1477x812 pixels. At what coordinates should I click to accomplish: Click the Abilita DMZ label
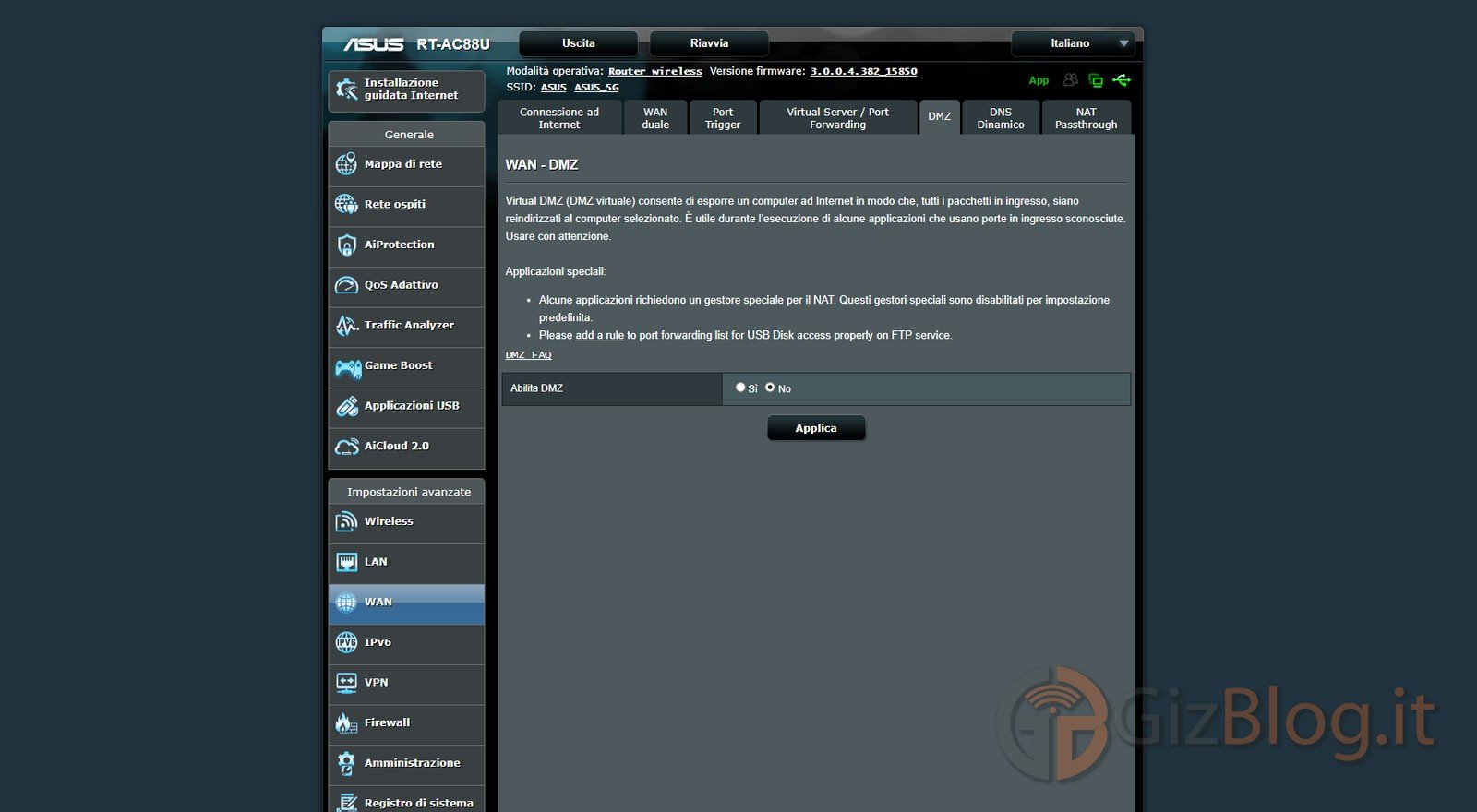click(536, 388)
